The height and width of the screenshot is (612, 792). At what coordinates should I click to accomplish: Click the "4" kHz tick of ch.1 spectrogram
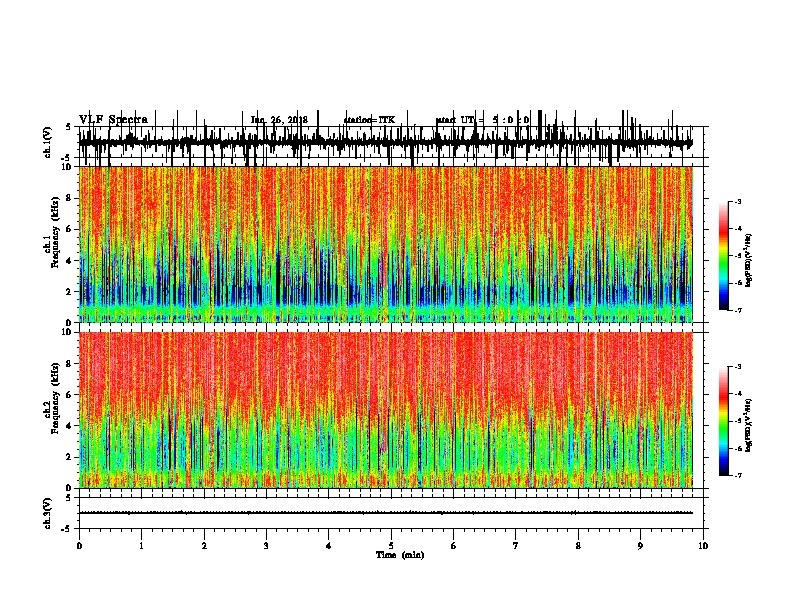pos(70,261)
